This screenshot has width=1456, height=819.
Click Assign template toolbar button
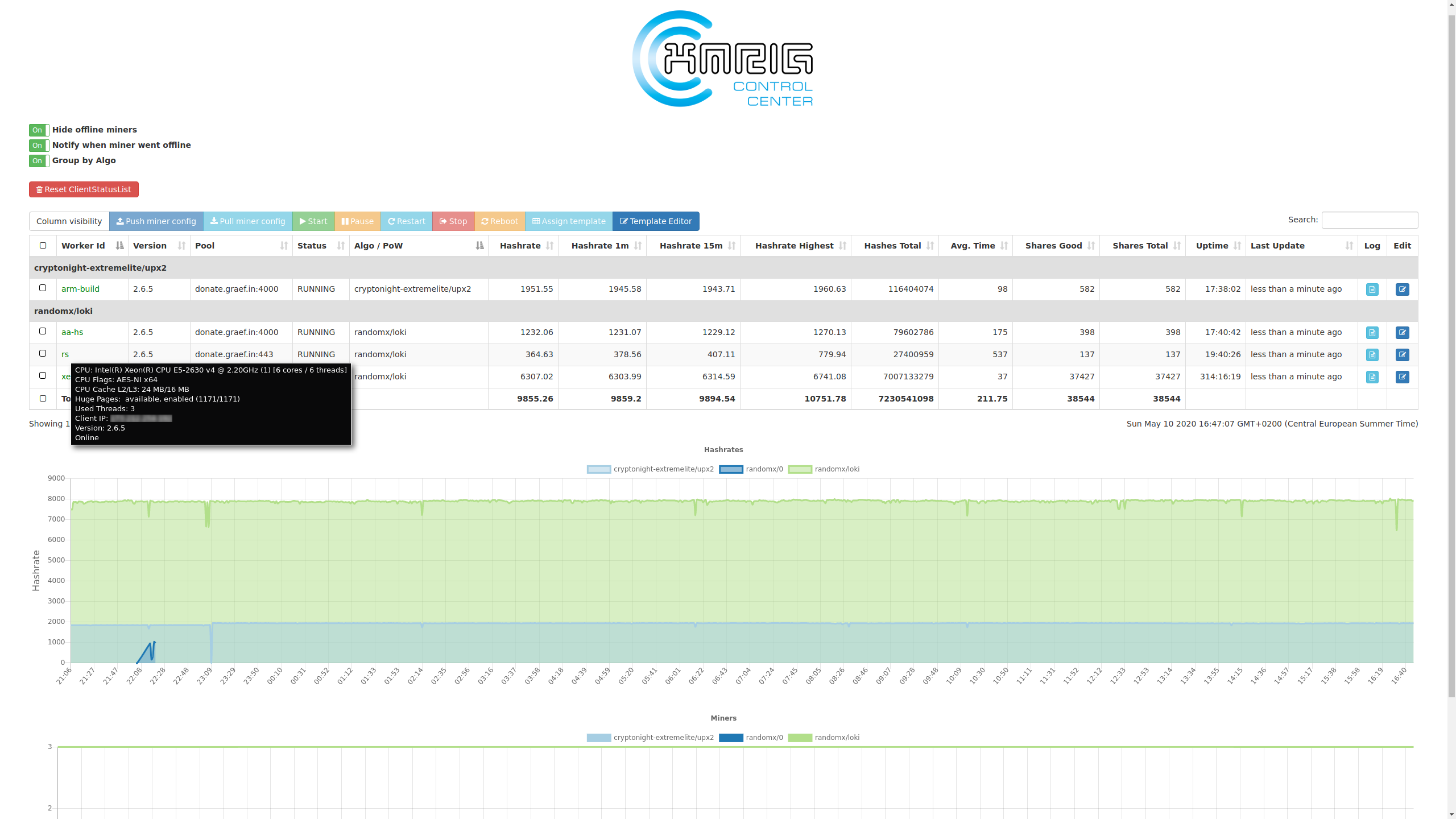coord(568,221)
